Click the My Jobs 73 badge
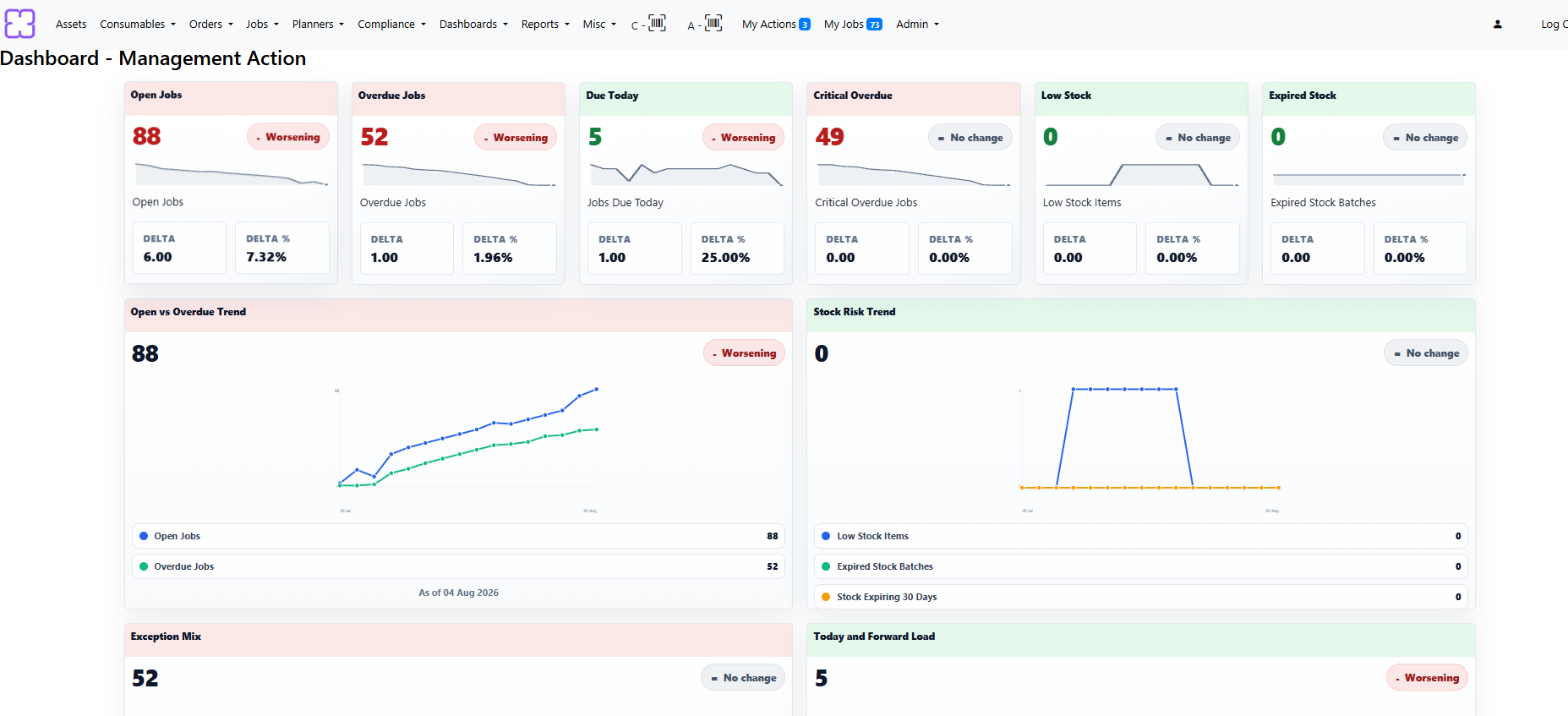This screenshot has height=716, width=1568. pyautogui.click(x=874, y=25)
